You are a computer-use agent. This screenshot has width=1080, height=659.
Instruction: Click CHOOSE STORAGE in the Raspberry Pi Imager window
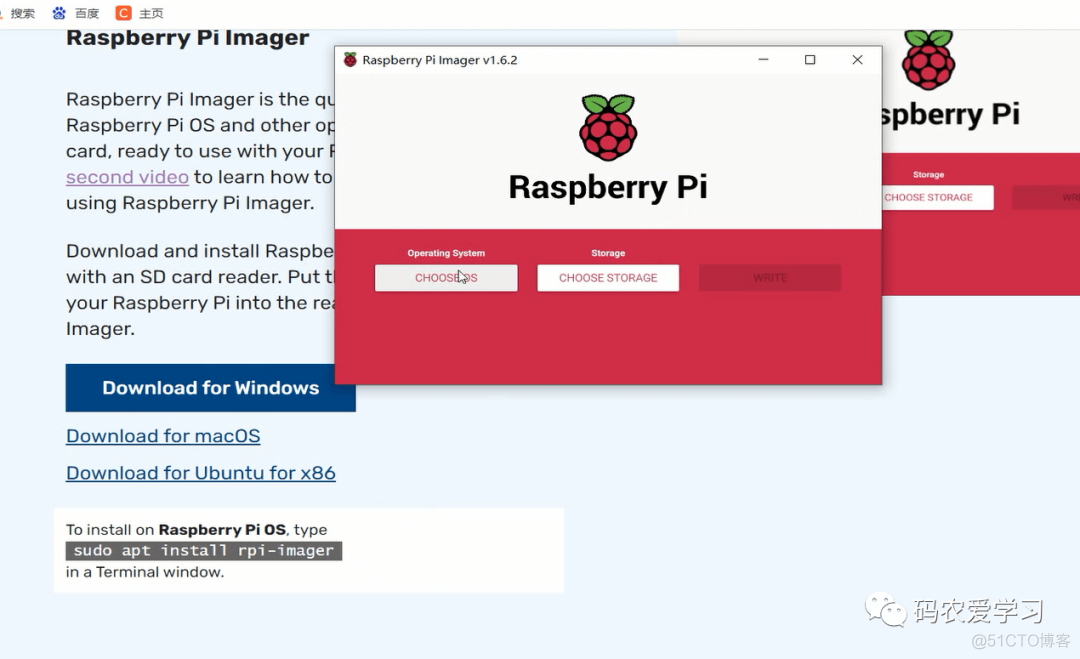[608, 278]
